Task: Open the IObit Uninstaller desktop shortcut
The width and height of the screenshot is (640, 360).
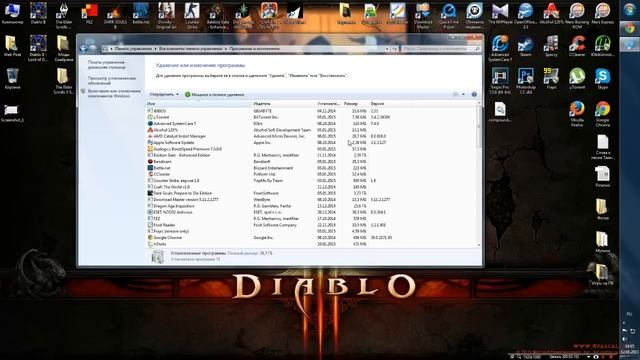Action: point(602,46)
